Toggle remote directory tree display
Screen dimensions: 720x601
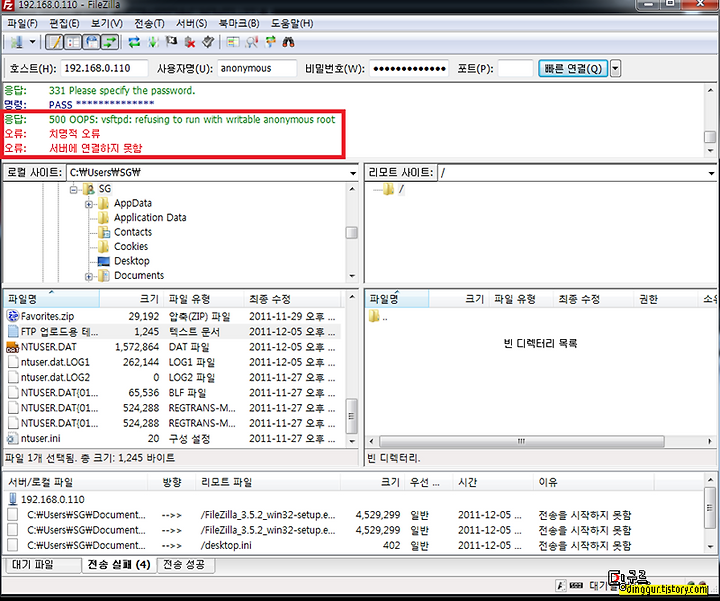click(92, 43)
